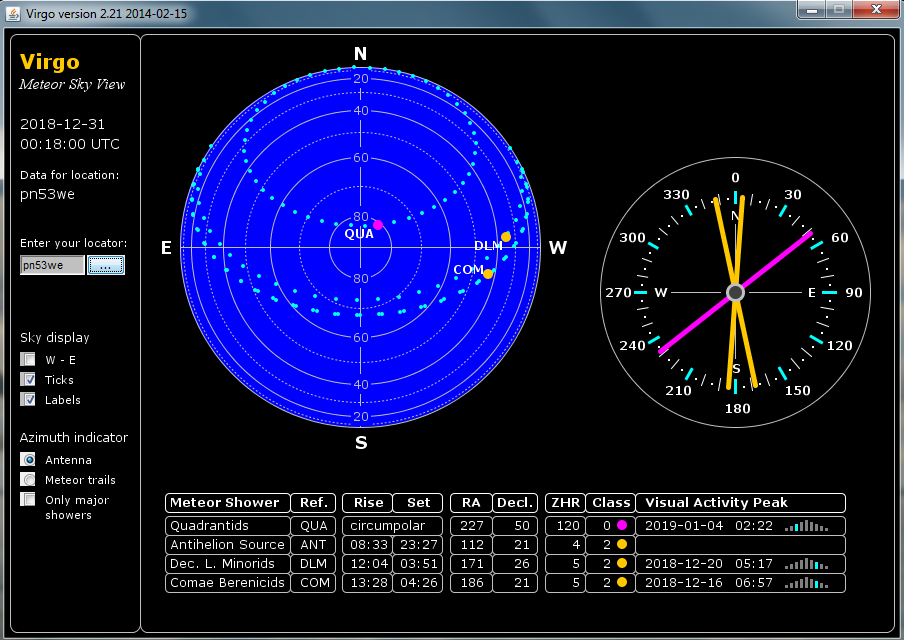Click the grey center hub of the azimuth compass
Screen dimensions: 904x640
pyautogui.click(x=735, y=292)
